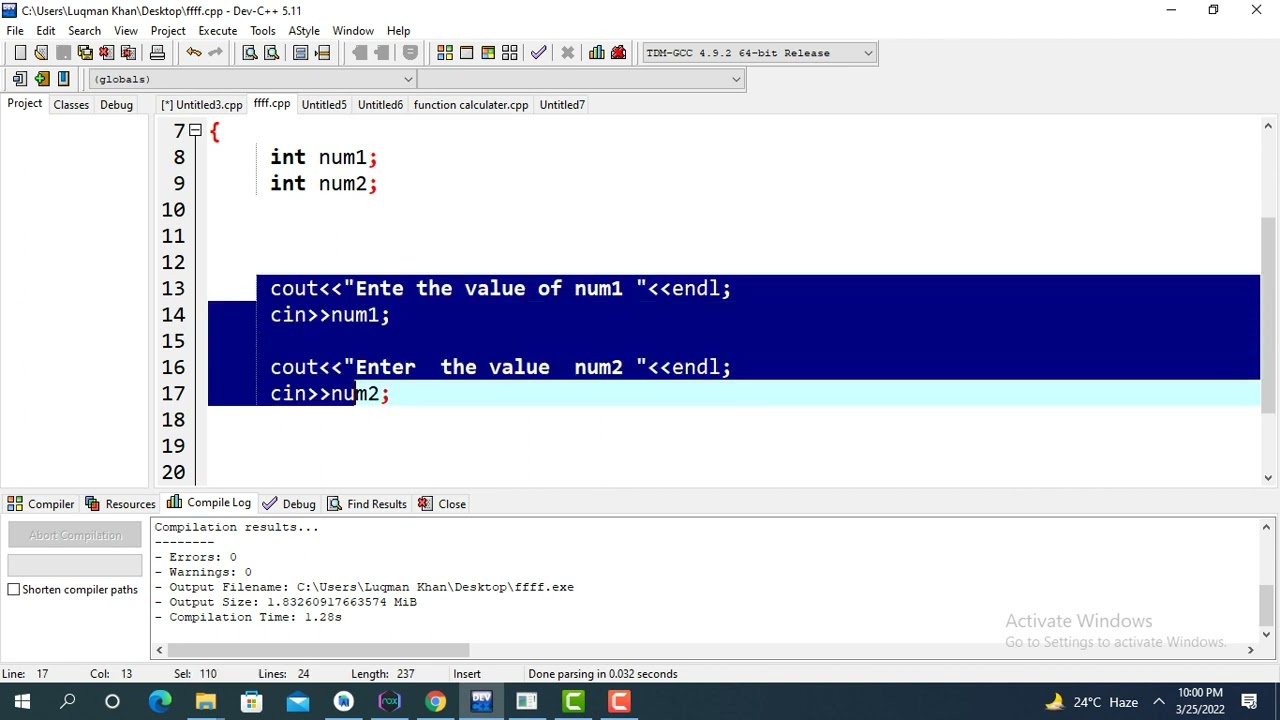
Task: Click the Open file toolbar icon
Action: (41, 53)
